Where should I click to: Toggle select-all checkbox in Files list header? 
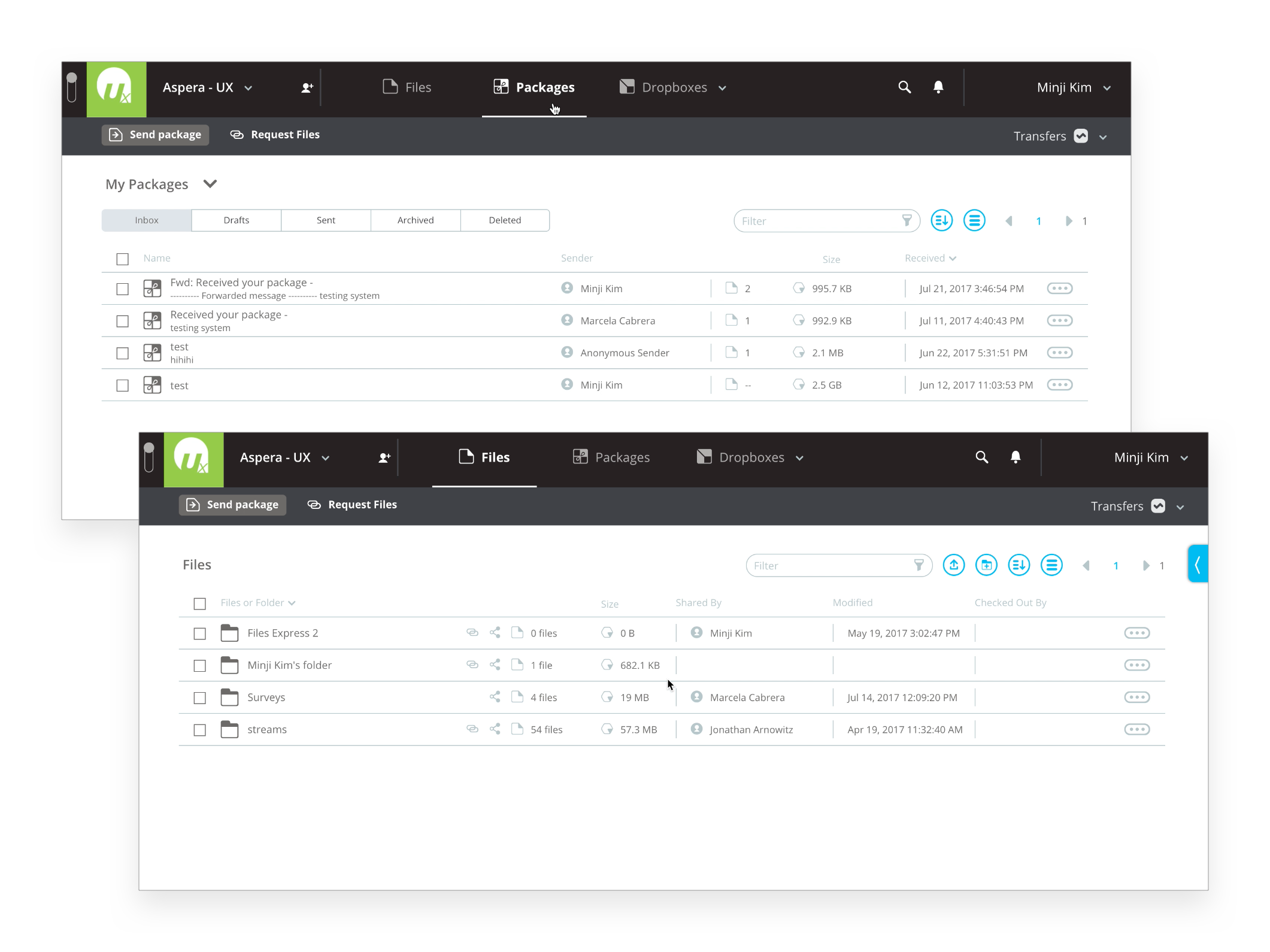tap(200, 604)
